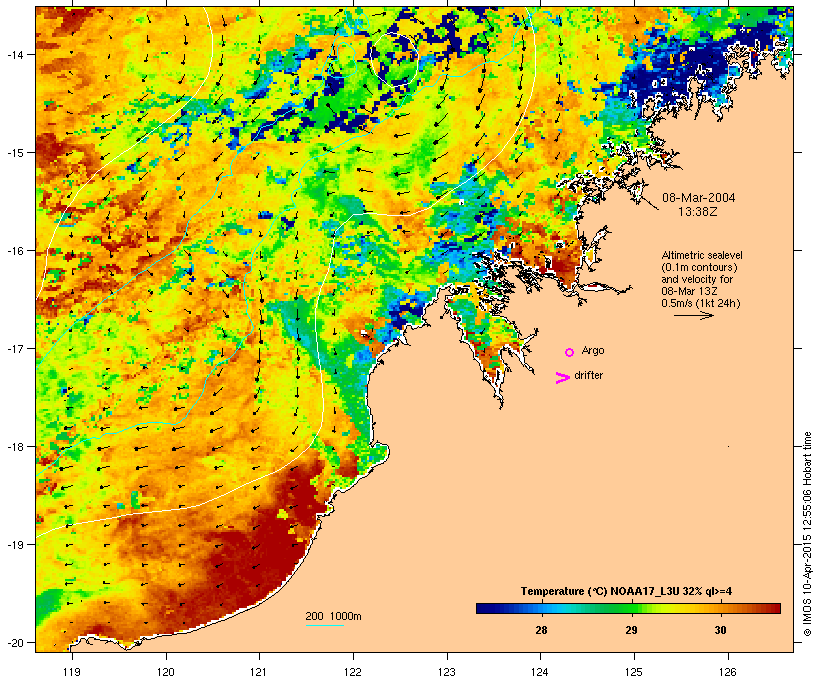Click the colorbar tick label 30
This screenshot has width=820, height=680.
tap(721, 630)
